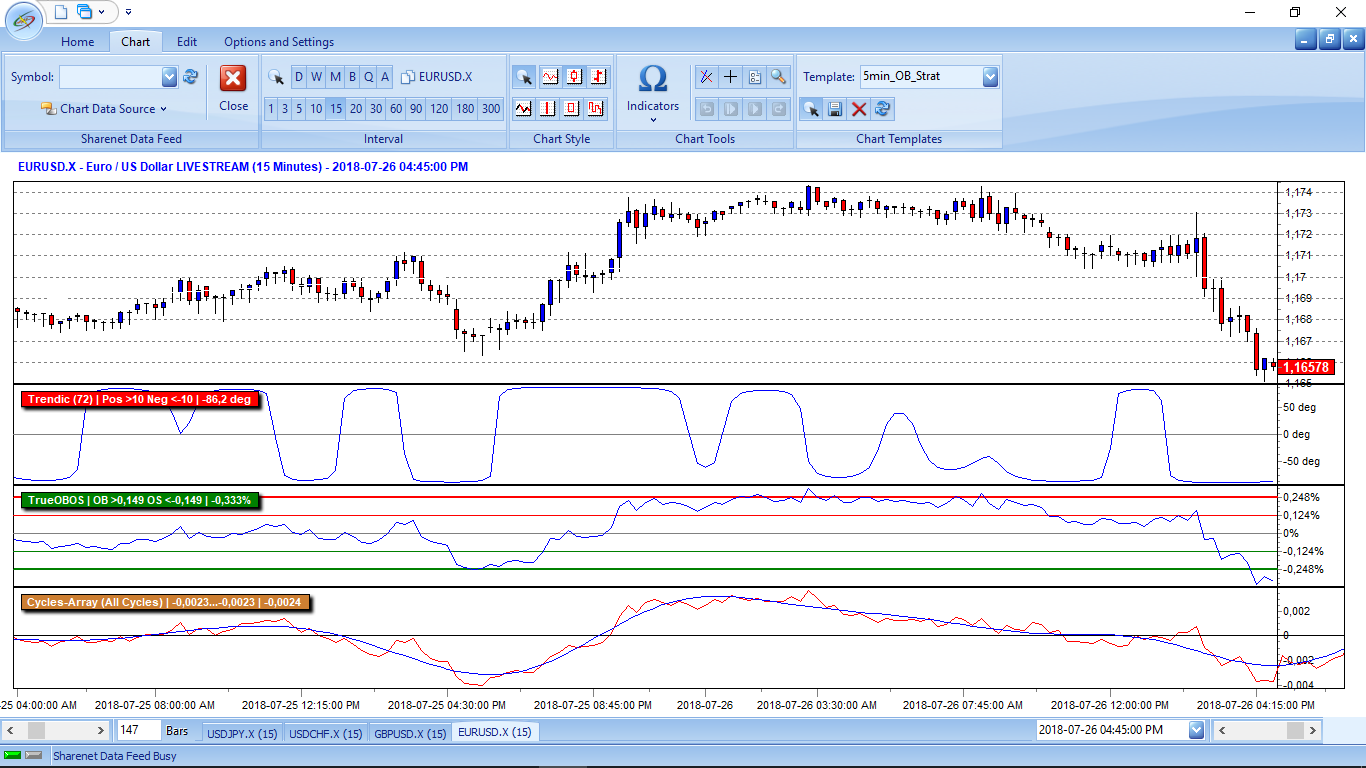This screenshot has height=768, width=1366.
Task: Switch interval to 60 minutes
Action: click(396, 109)
